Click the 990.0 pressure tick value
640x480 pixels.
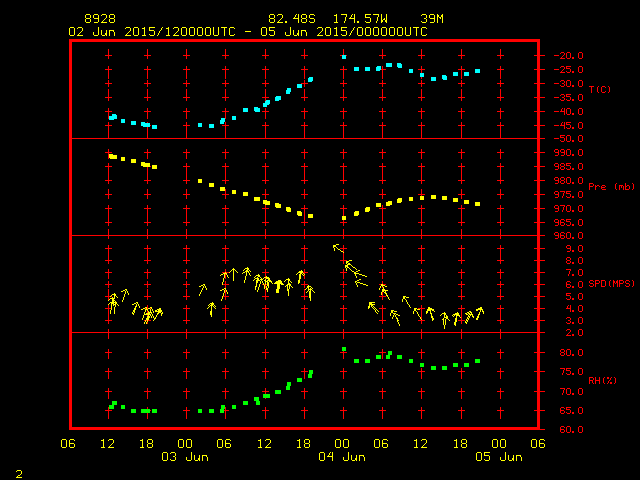click(568, 153)
